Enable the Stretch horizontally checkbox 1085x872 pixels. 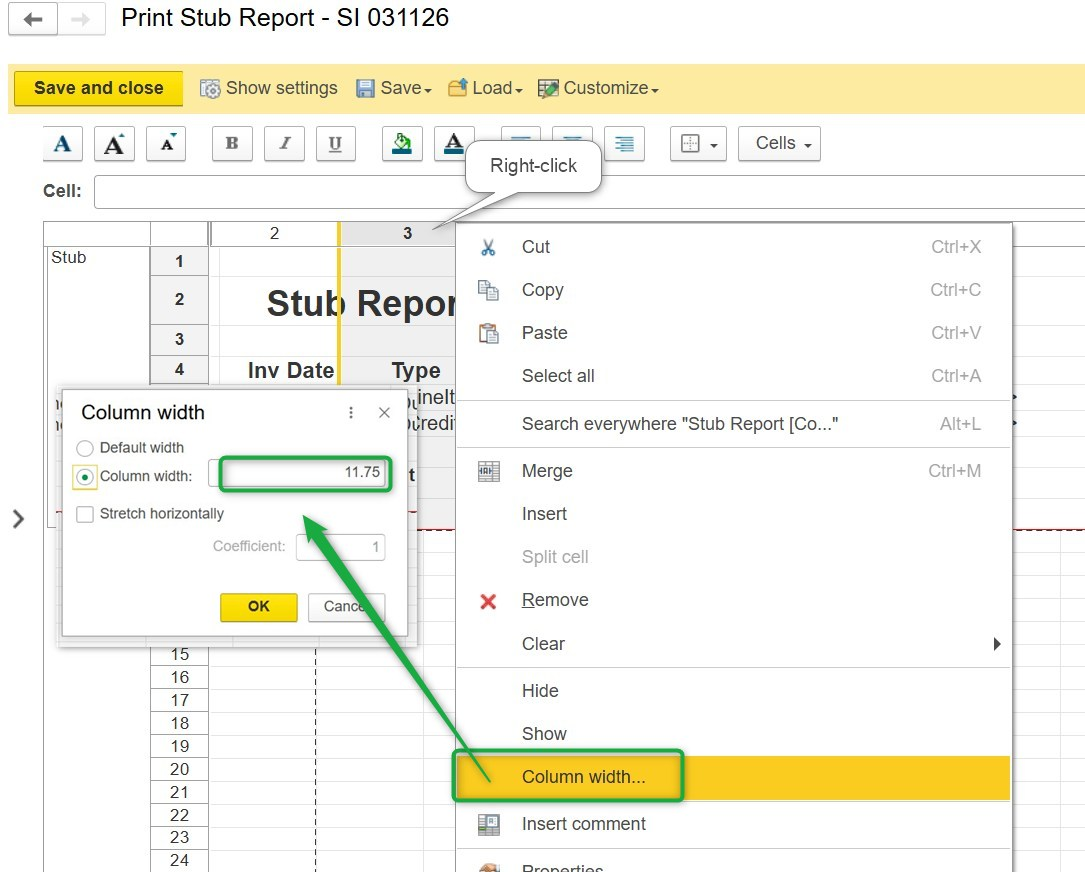coord(86,514)
